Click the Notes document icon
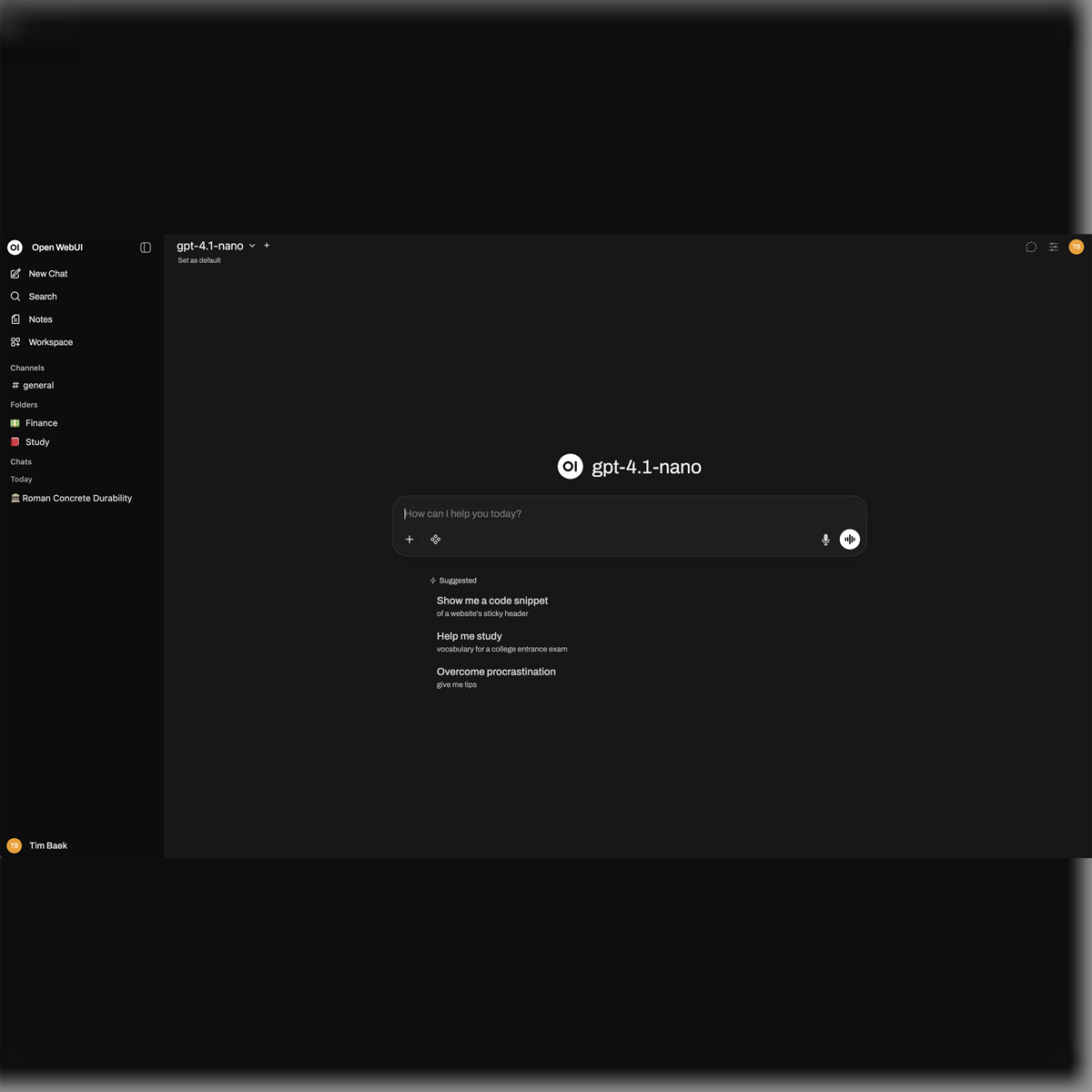This screenshot has height=1092, width=1092. pos(15,319)
